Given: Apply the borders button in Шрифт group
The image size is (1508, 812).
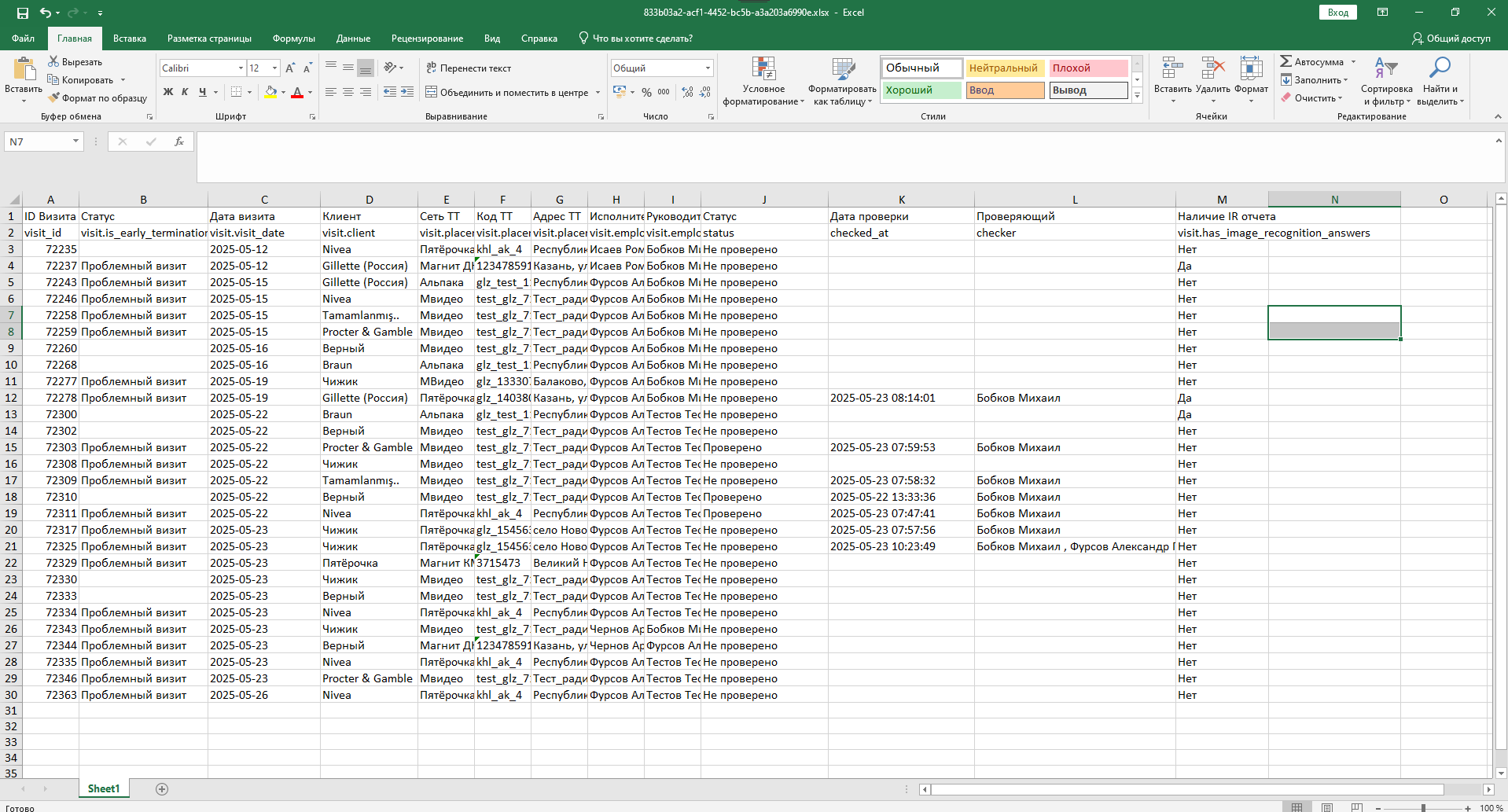Looking at the screenshot, I should (236, 92).
